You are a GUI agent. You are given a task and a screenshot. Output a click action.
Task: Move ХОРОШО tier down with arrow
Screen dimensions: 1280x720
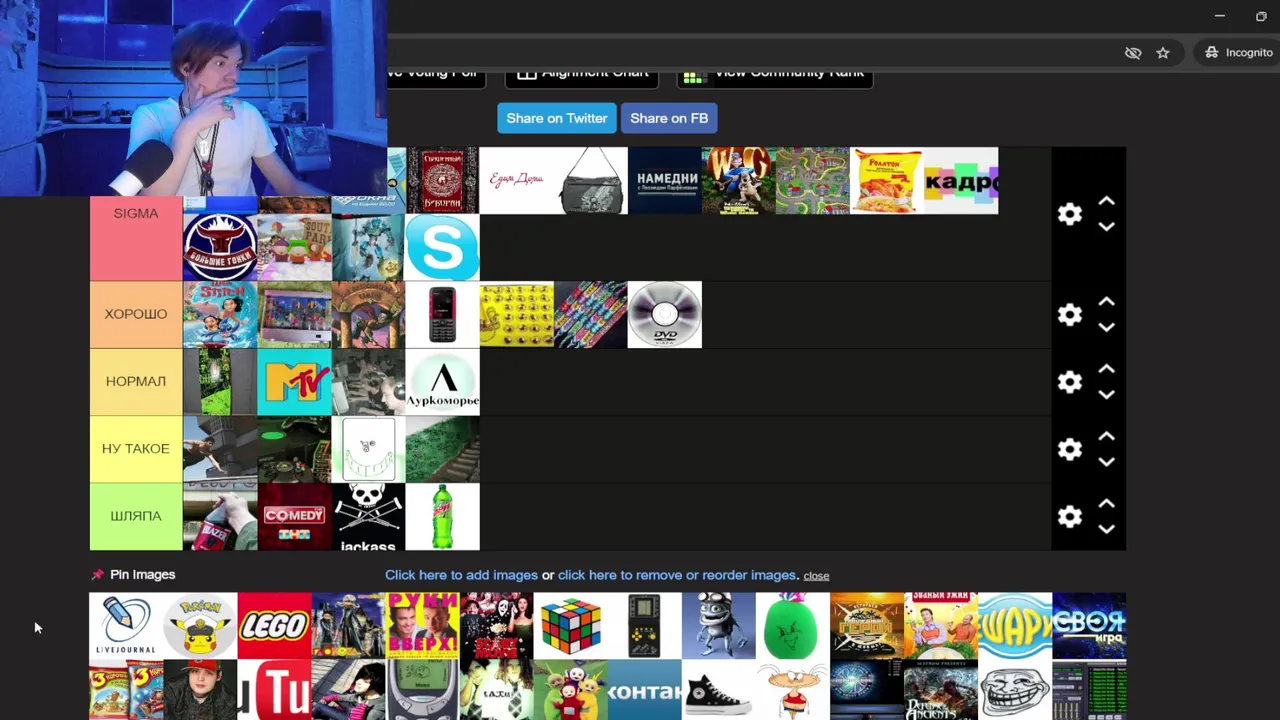[1106, 328]
